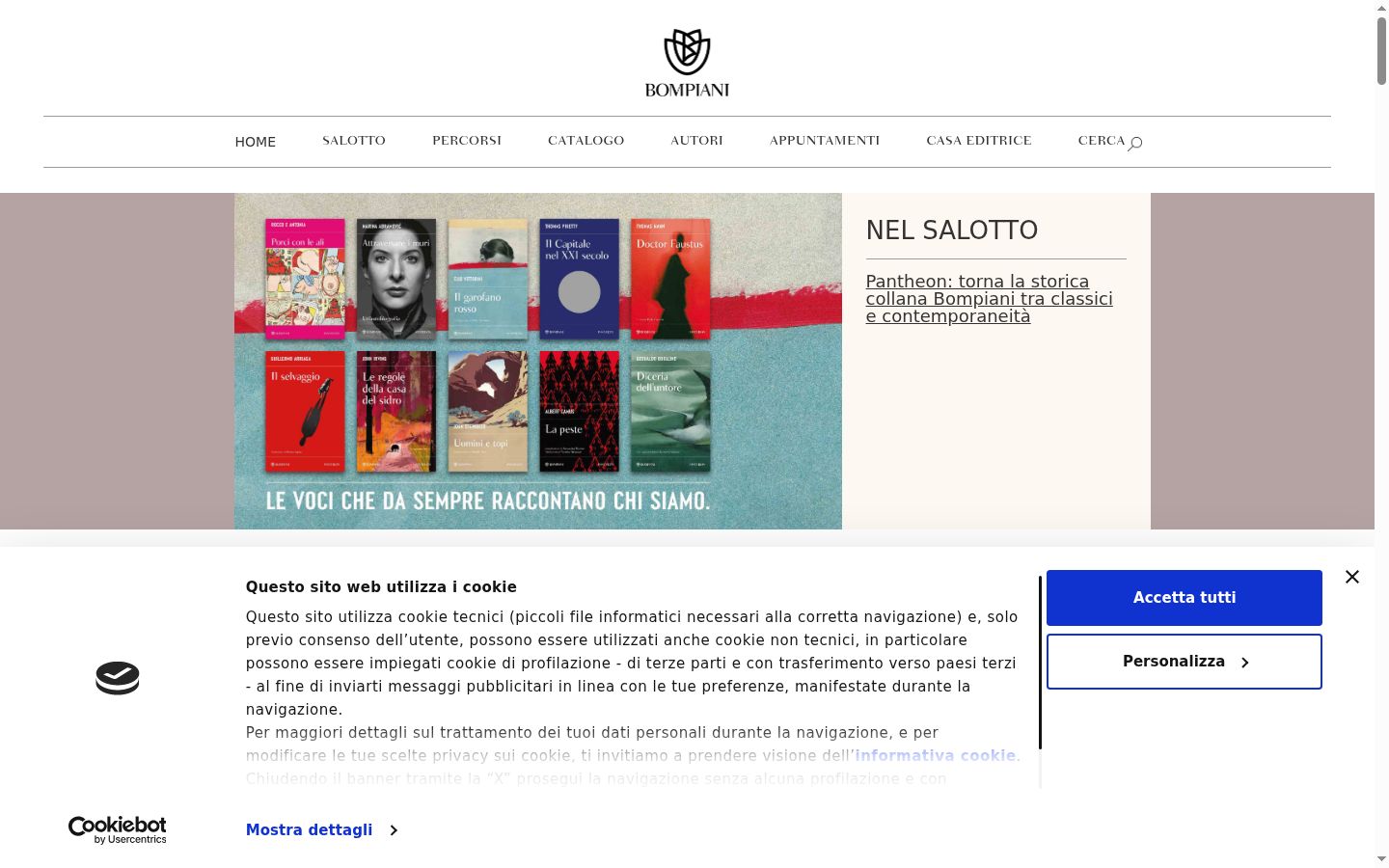Click the Doctor Faustus book cover
This screenshot has width=1389, height=868.
pos(670,279)
